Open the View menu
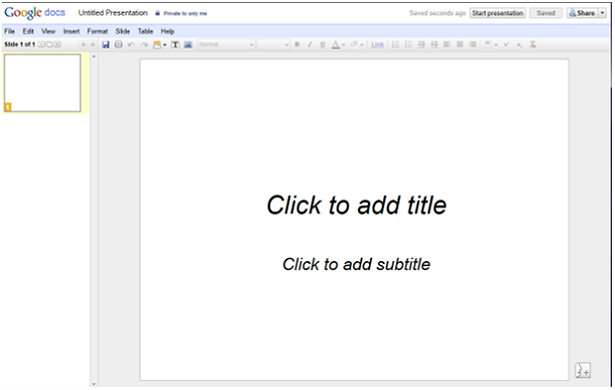 click(49, 31)
